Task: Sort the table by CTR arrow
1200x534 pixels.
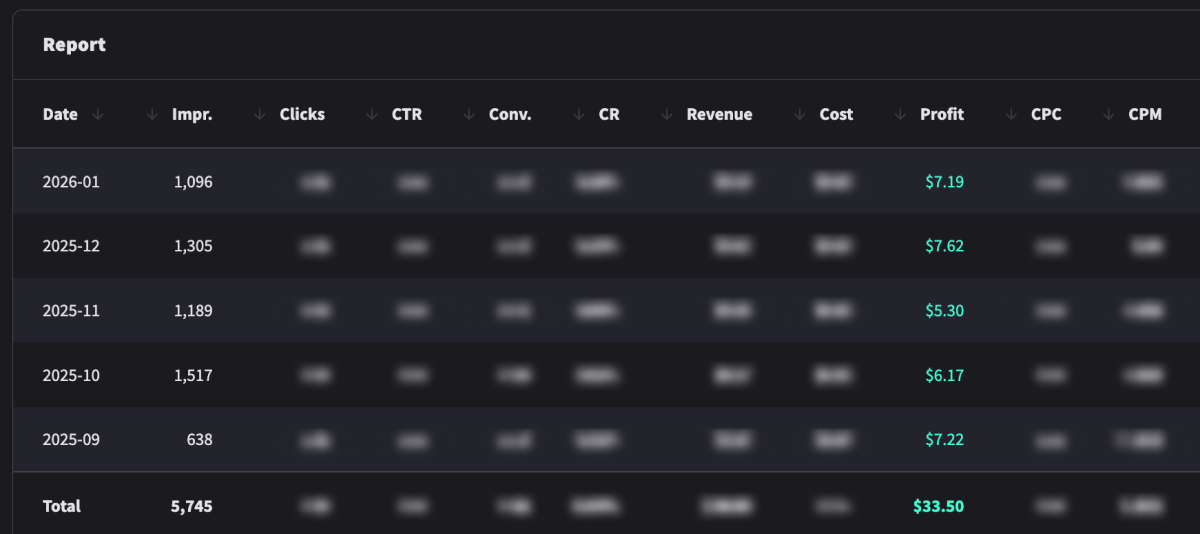Action: [x=372, y=115]
